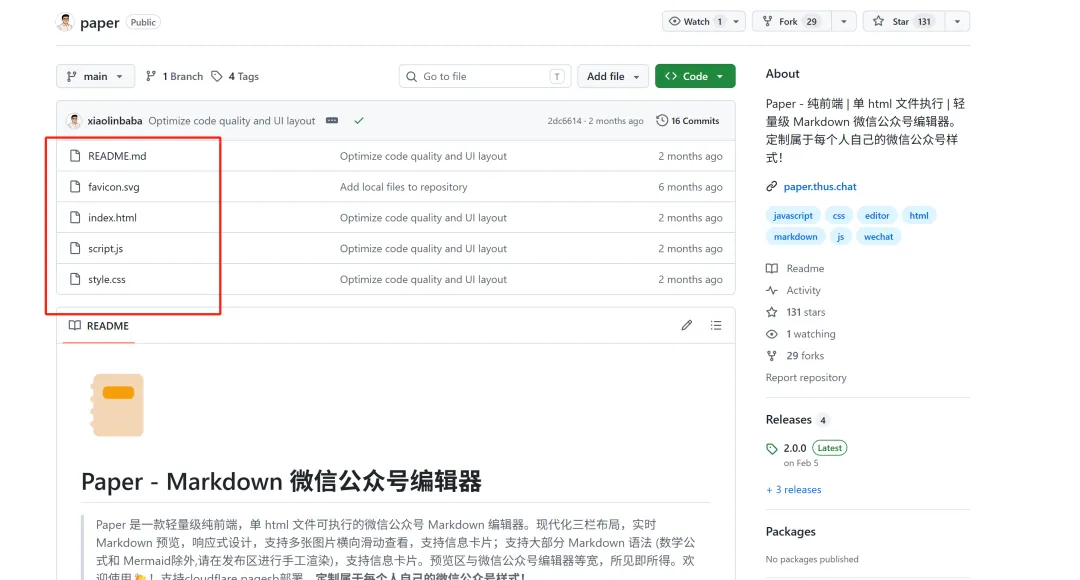This screenshot has height=580, width=1080.
Task: Click the search magnifier icon in Go to file
Action: [x=412, y=76]
